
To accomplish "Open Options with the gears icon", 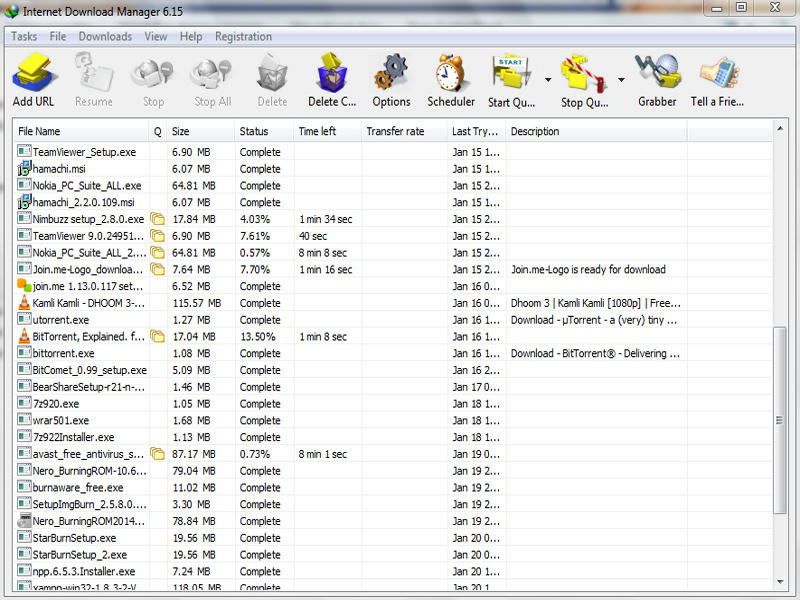I will tap(391, 74).
